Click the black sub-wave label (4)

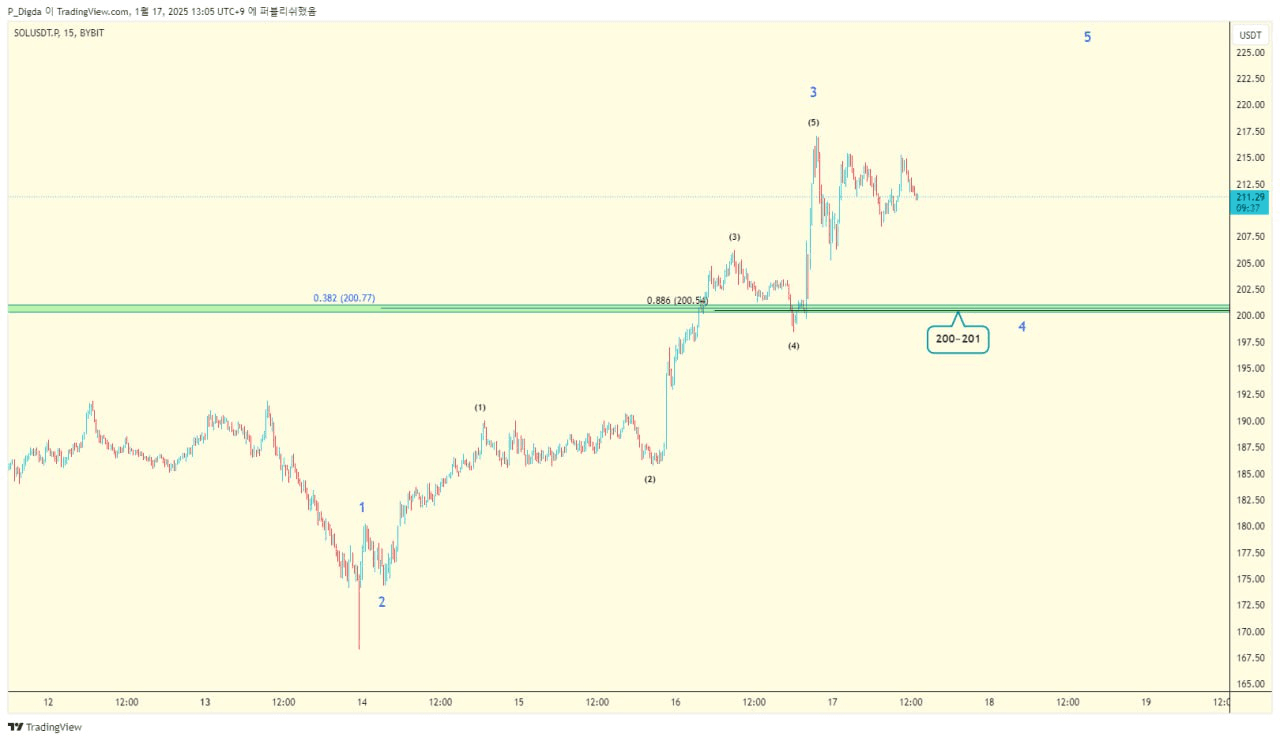pyautogui.click(x=793, y=346)
